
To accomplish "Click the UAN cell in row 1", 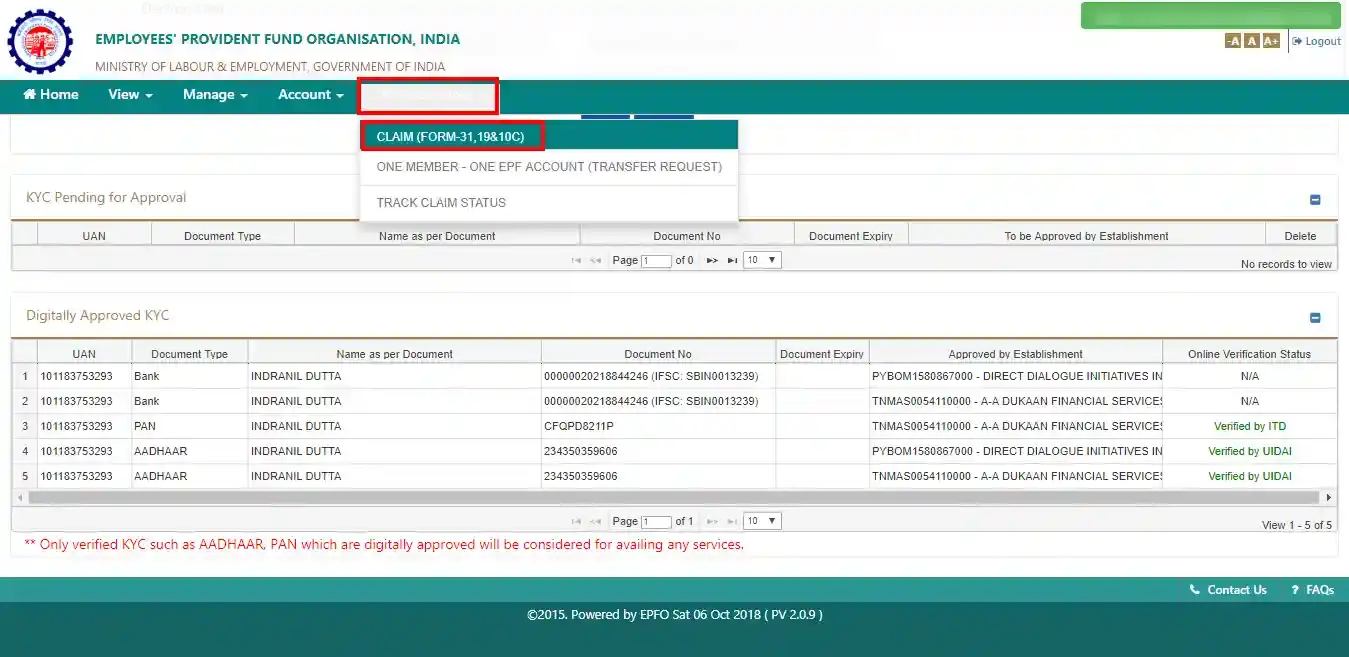I will pos(84,376).
